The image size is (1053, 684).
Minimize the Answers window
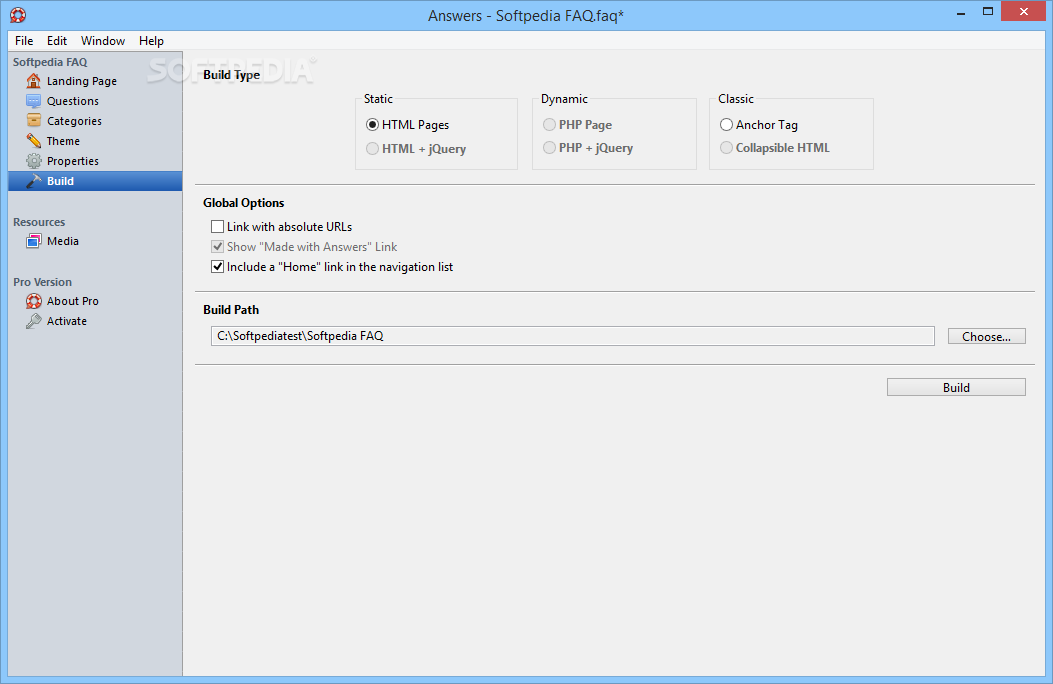pyautogui.click(x=961, y=12)
